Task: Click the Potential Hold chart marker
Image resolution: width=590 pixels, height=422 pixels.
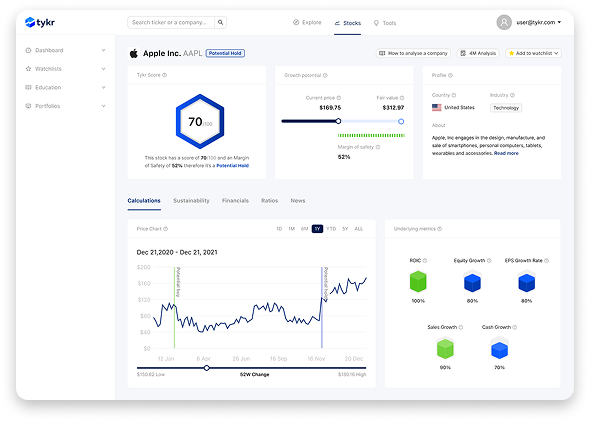Action: click(x=322, y=307)
